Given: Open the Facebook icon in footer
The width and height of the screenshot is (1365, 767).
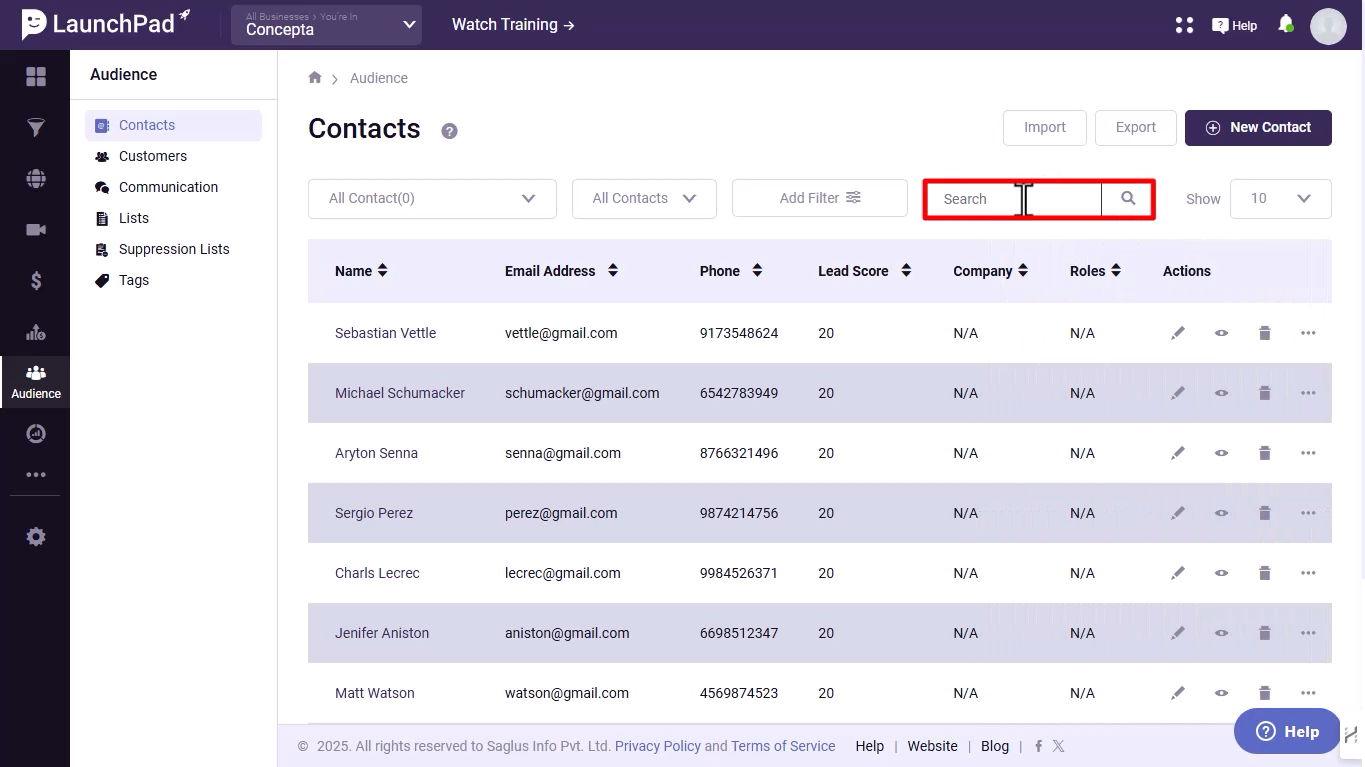Looking at the screenshot, I should coord(1039,746).
